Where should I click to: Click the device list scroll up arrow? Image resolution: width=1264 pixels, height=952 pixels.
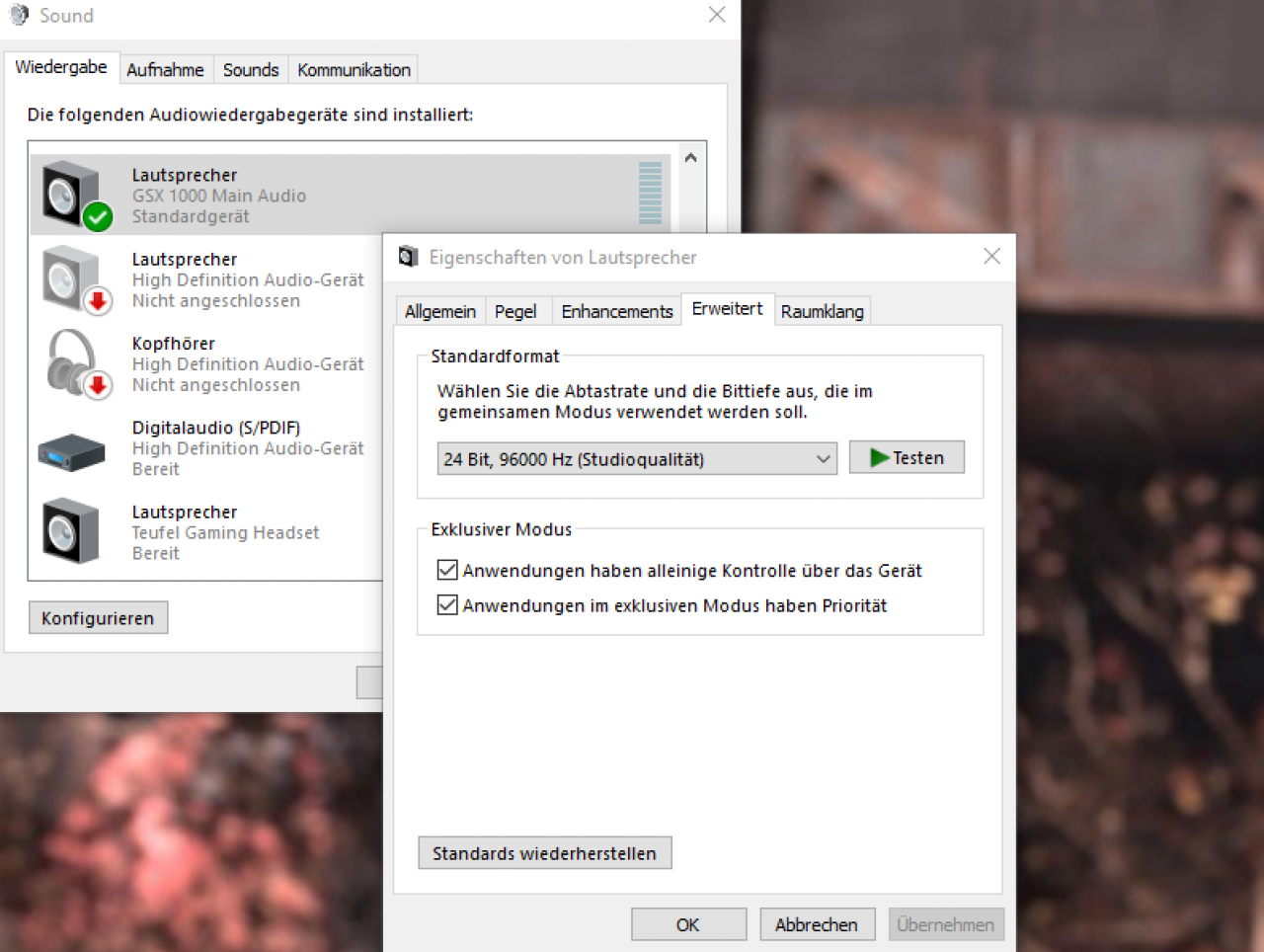(x=691, y=158)
